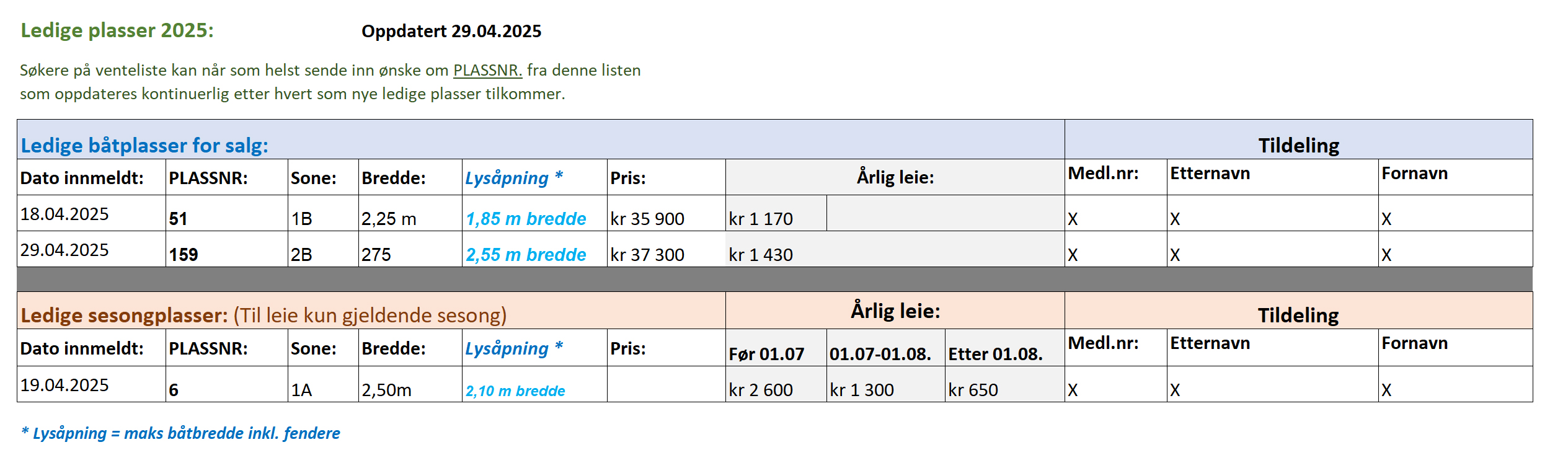This screenshot has width=1568, height=468.
Task: Select the 'kr 37 300' price cell
Action: coord(666,249)
